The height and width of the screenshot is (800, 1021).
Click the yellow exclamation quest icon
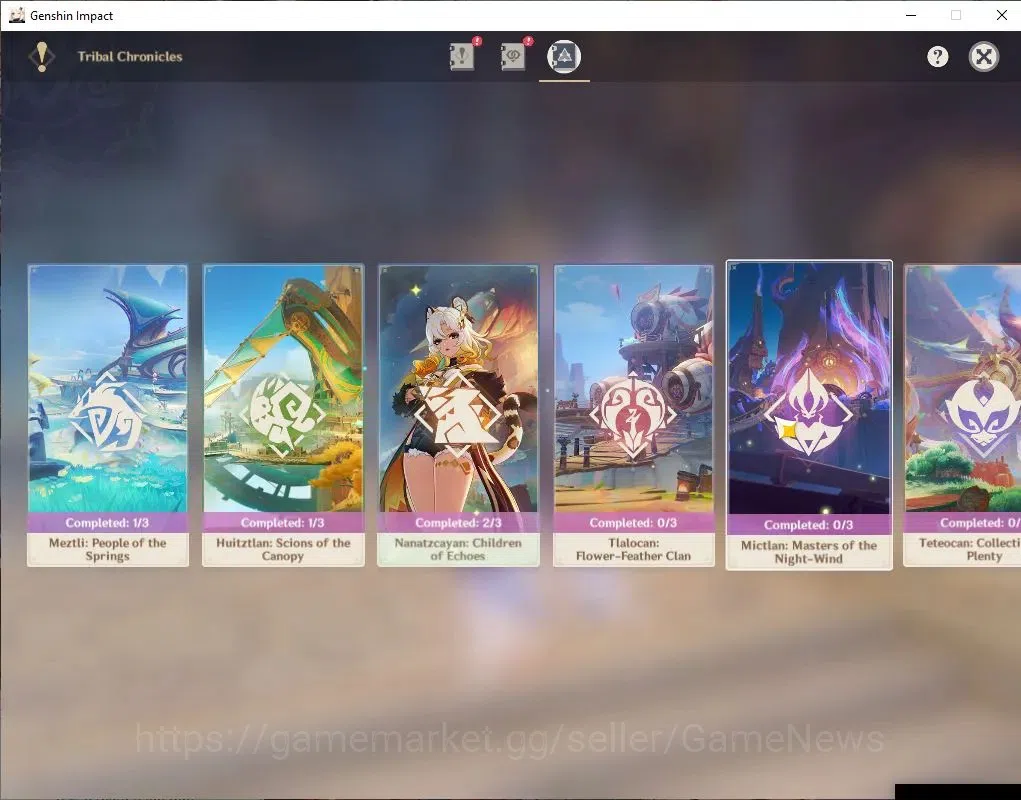click(42, 57)
